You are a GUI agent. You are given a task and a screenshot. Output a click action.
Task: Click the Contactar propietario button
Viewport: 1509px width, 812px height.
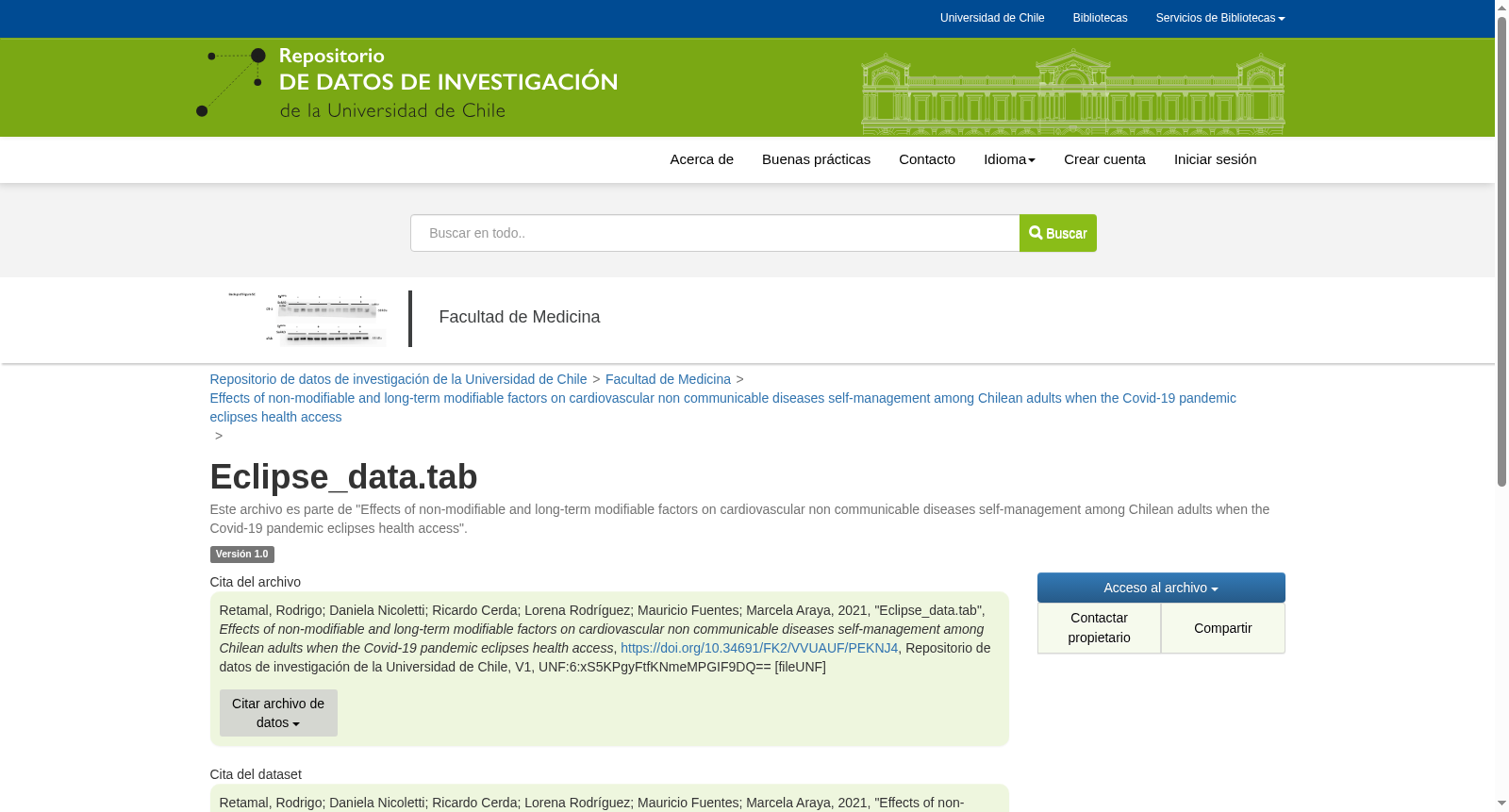pyautogui.click(x=1099, y=628)
